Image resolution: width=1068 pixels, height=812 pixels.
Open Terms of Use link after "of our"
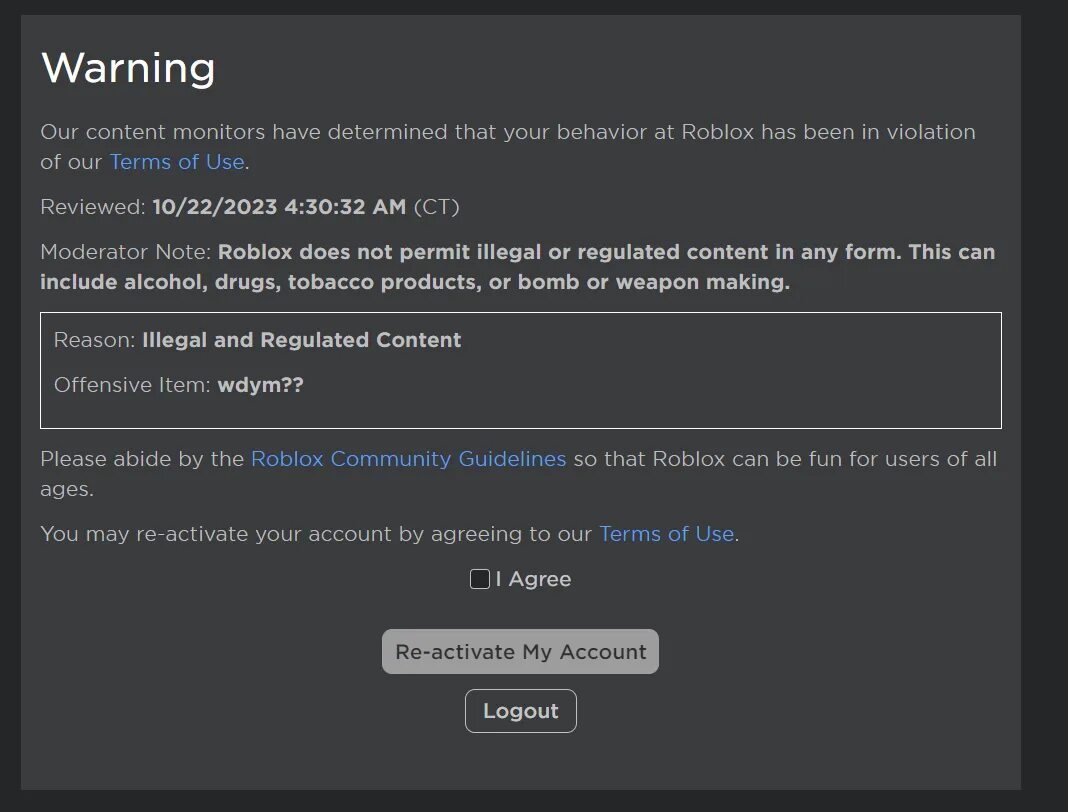coord(177,162)
